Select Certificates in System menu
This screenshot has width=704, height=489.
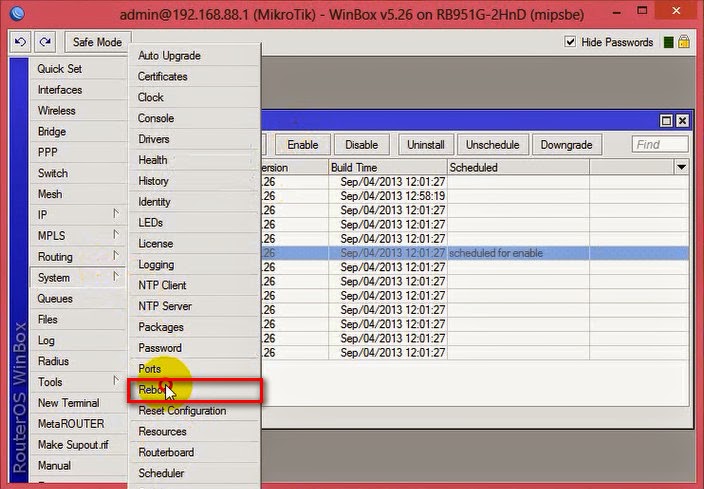194,76
